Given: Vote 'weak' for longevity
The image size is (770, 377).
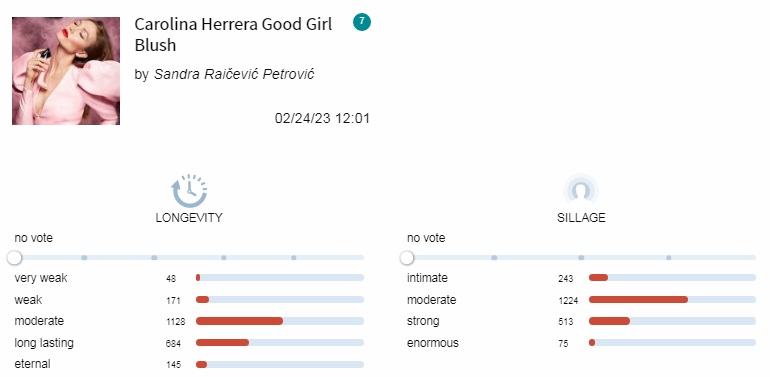Looking at the screenshot, I should click(189, 299).
